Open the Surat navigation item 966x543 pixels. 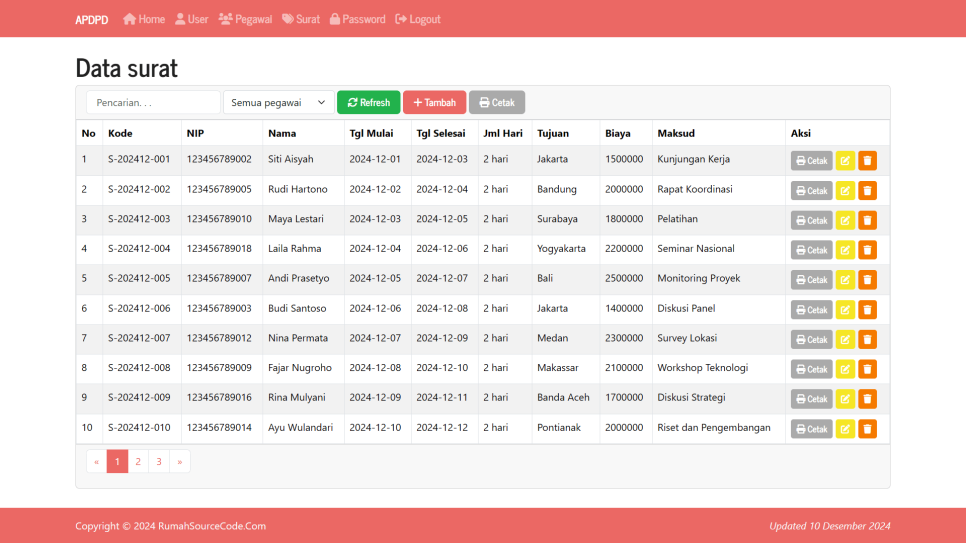301,19
